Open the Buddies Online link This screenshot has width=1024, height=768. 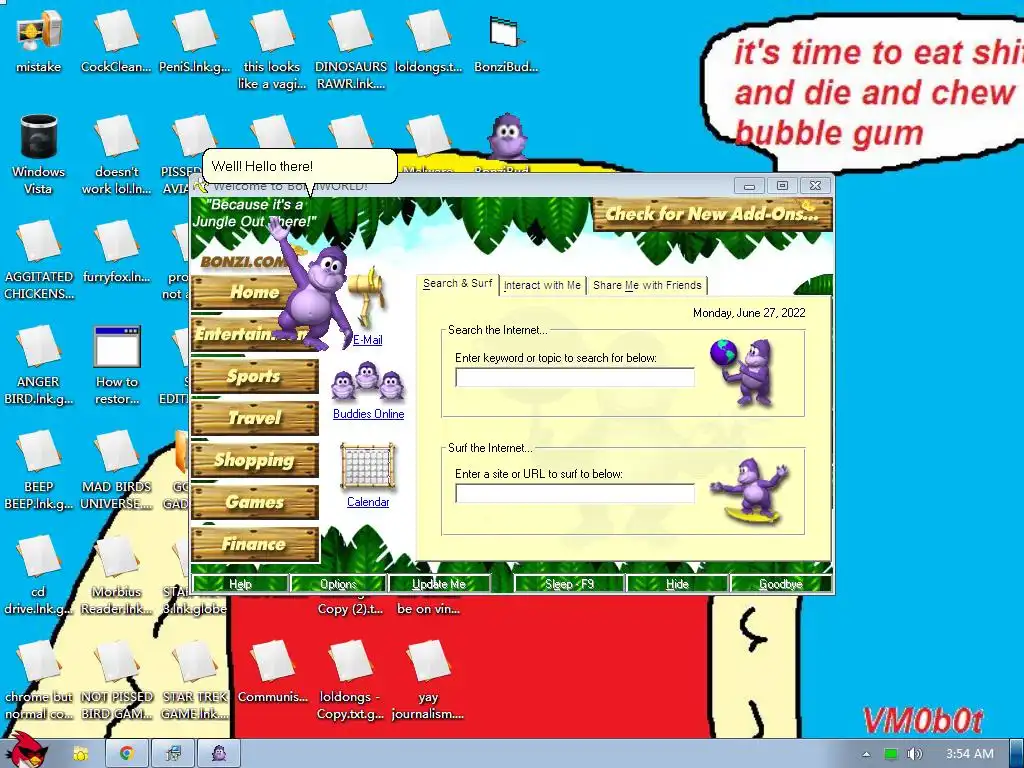(368, 414)
